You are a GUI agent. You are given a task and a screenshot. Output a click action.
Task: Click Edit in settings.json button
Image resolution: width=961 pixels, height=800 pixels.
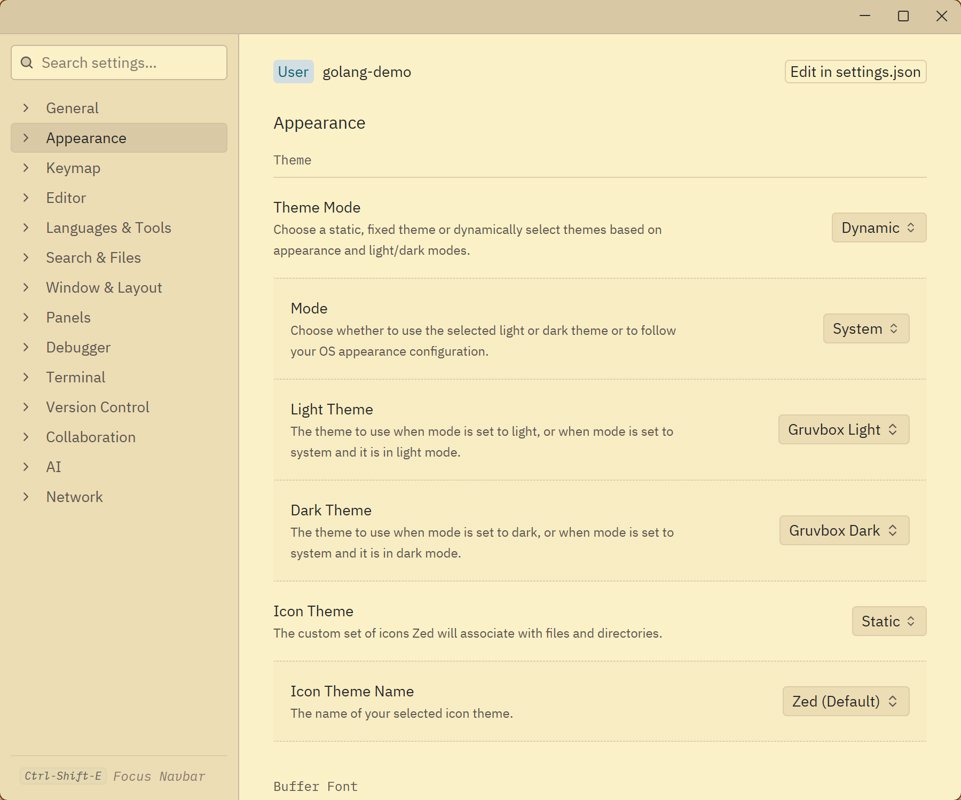(x=855, y=72)
